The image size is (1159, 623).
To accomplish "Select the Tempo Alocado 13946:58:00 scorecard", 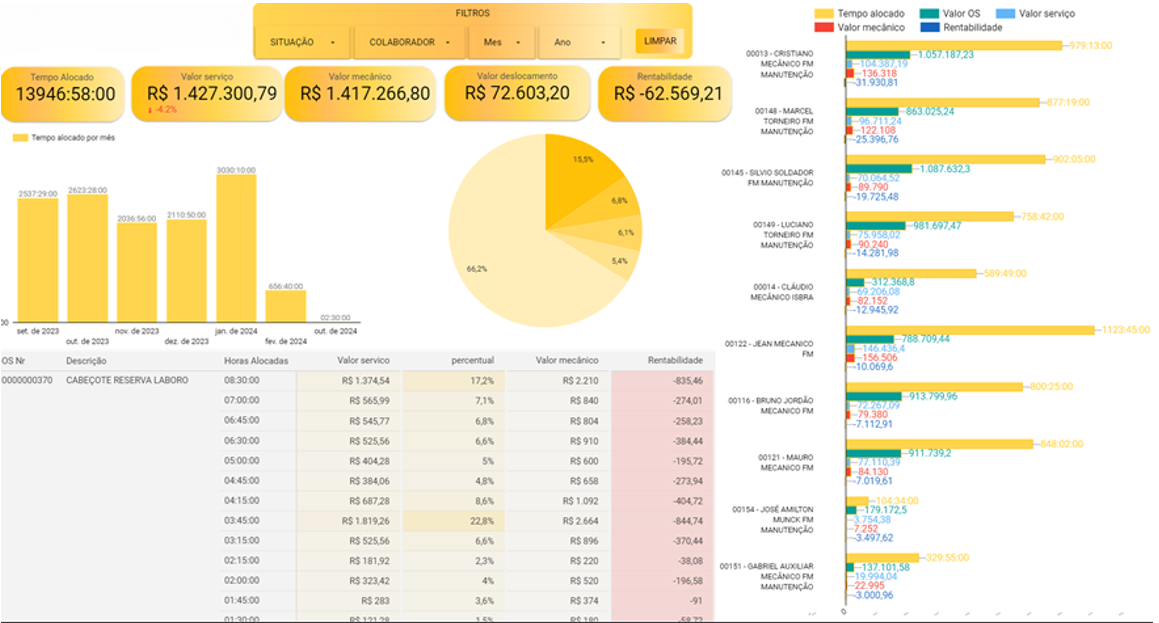I will point(63,94).
